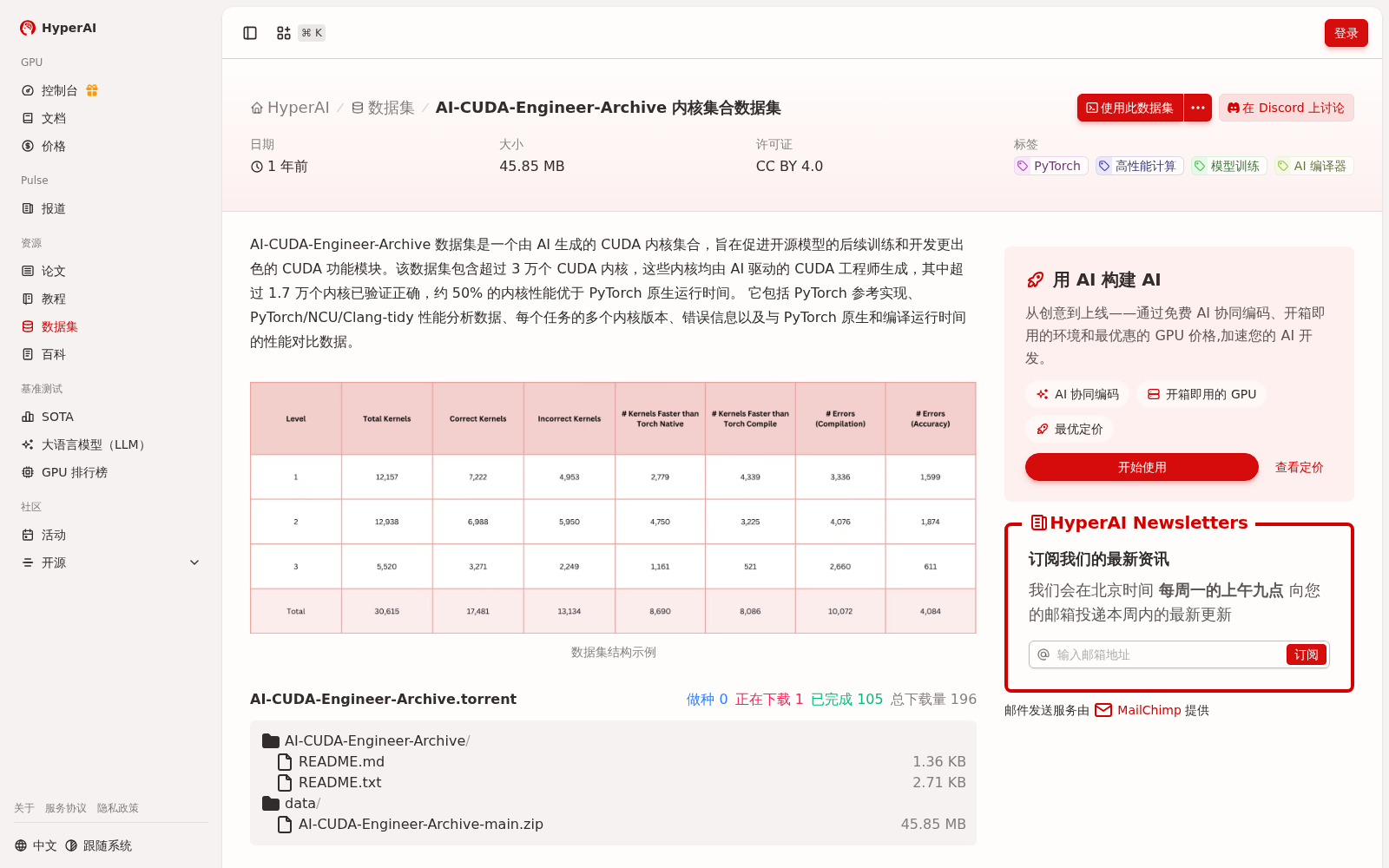The height and width of the screenshot is (868, 1389).
Task: Click the gift icon beside 控制台
Action: tap(92, 90)
